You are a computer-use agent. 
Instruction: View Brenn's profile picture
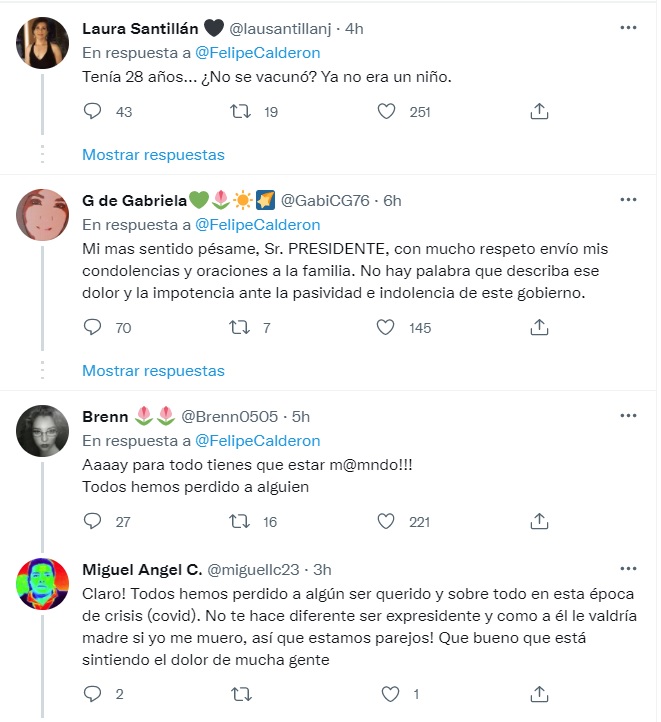pyautogui.click(x=43, y=430)
